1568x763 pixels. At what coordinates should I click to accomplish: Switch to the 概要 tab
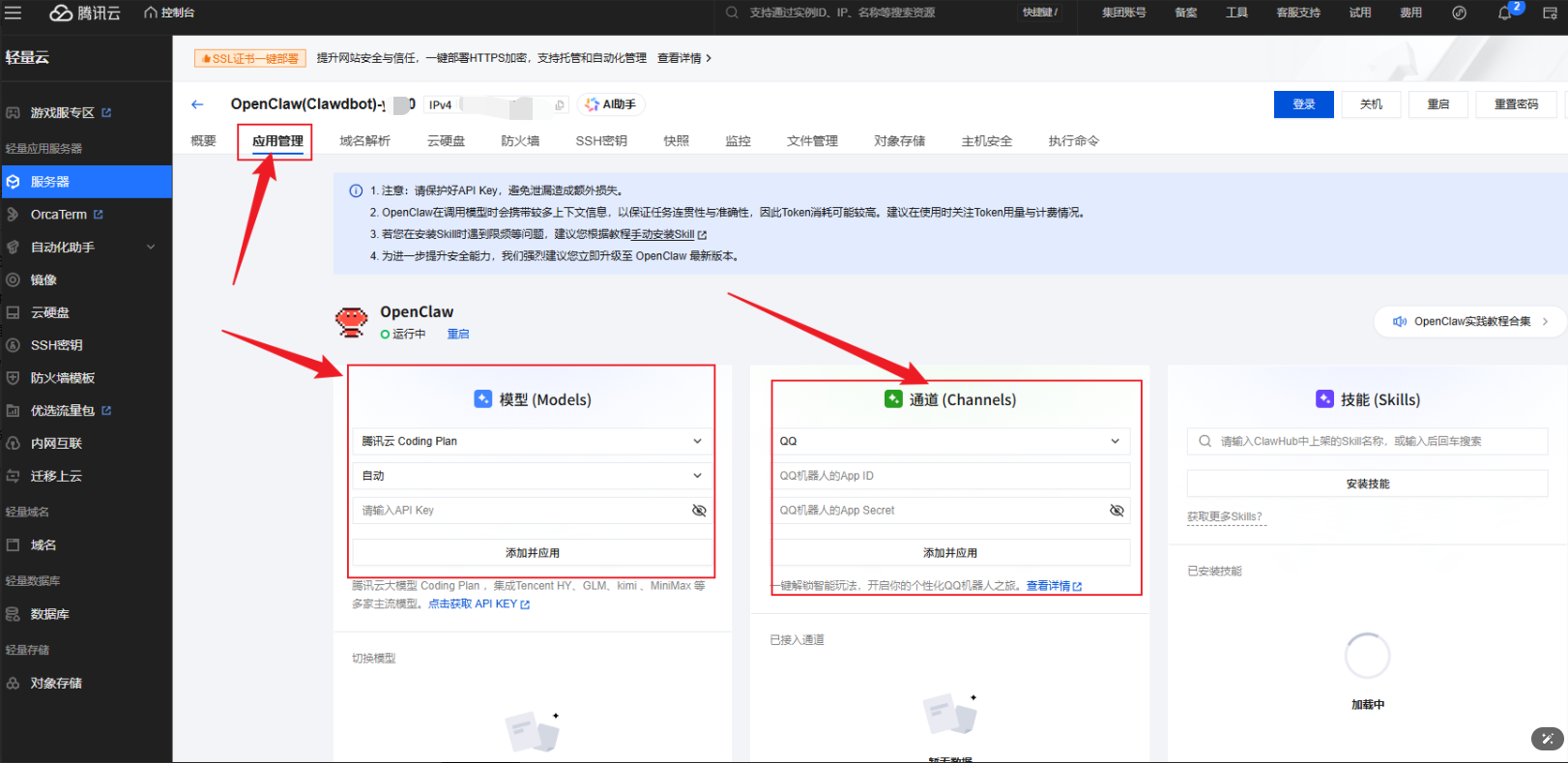(x=204, y=141)
